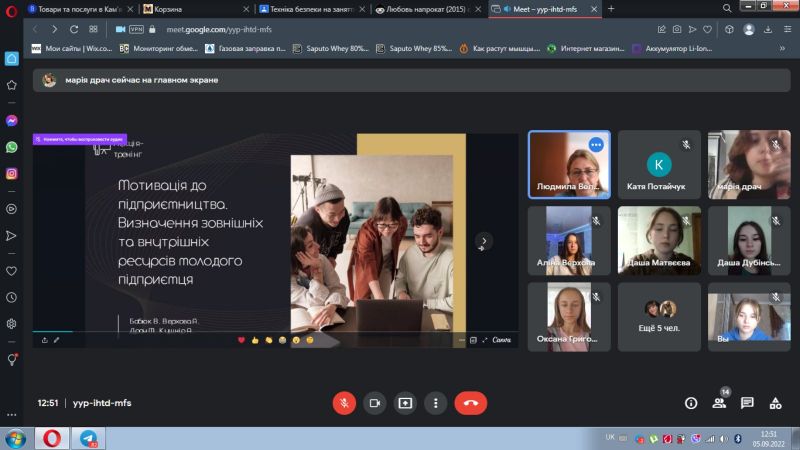Open Instagram in Opera sidebar
This screenshot has width=800, height=450.
(12, 173)
